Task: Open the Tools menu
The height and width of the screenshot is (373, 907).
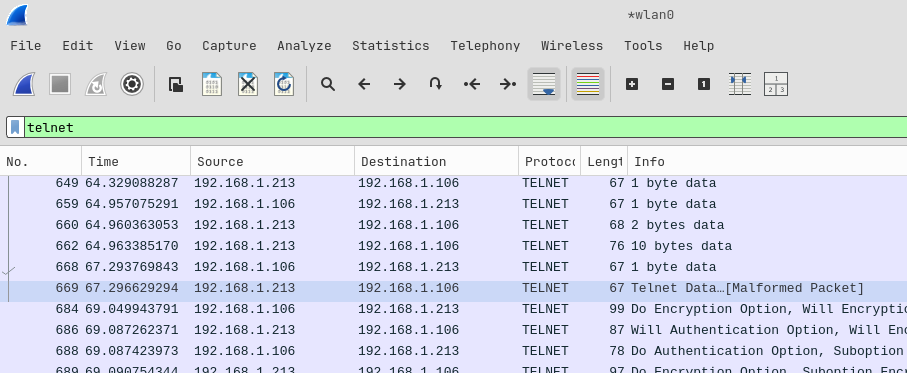Action: click(643, 46)
